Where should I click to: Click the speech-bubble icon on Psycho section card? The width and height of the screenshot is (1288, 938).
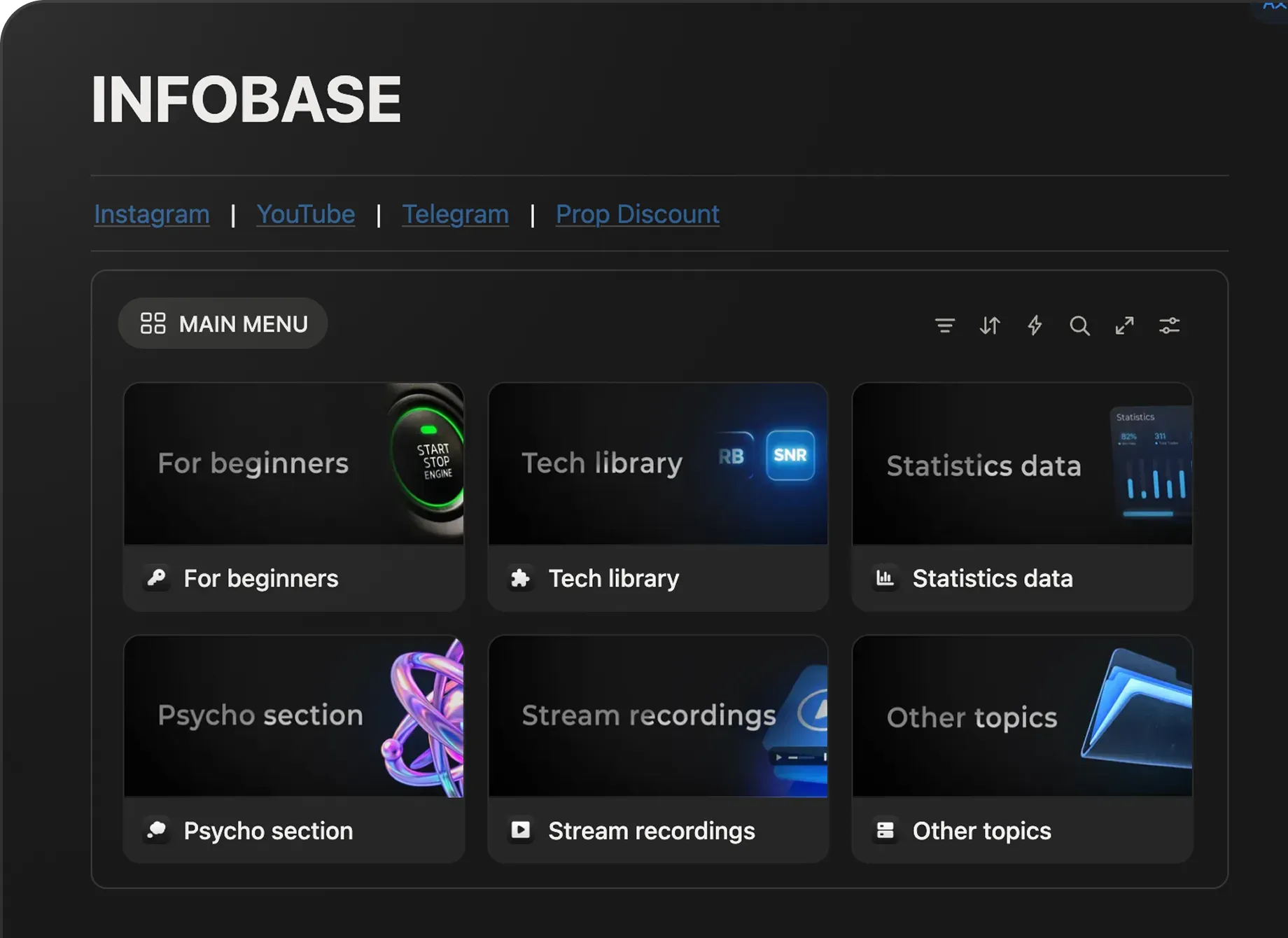157,831
